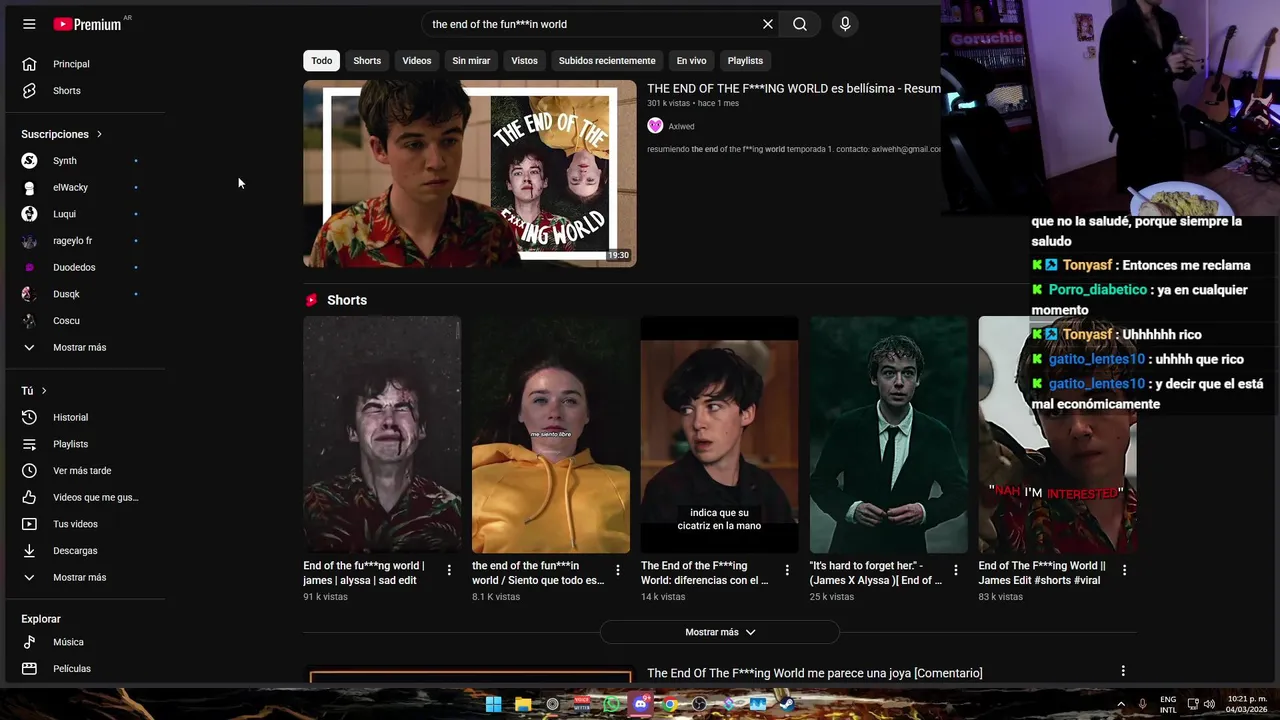
Task: Open options for 'It's hard to forget her' short
Action: click(x=956, y=570)
